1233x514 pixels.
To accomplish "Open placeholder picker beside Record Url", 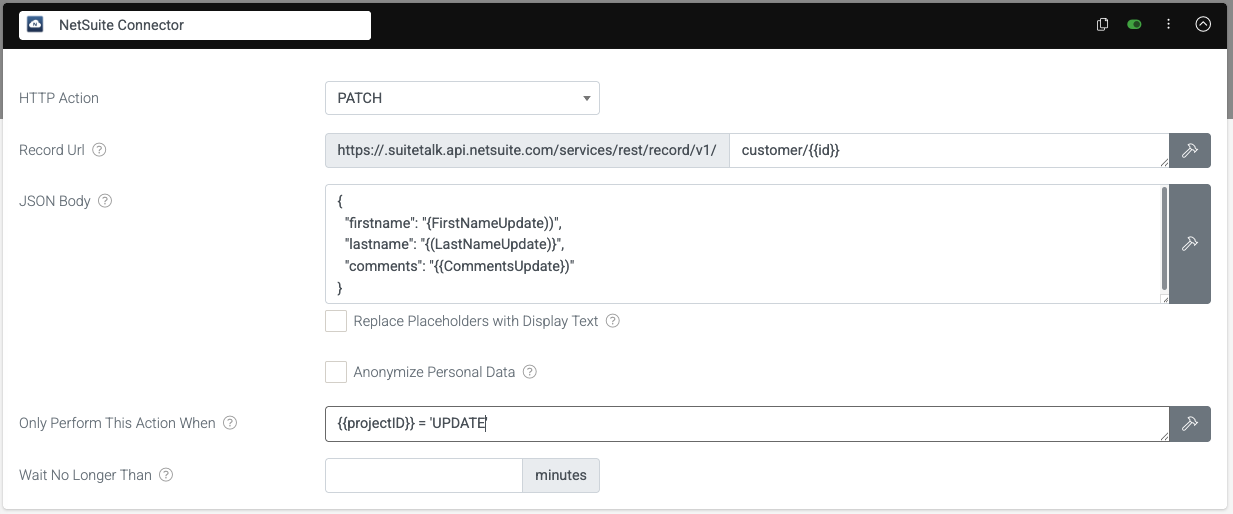I will tap(1190, 150).
